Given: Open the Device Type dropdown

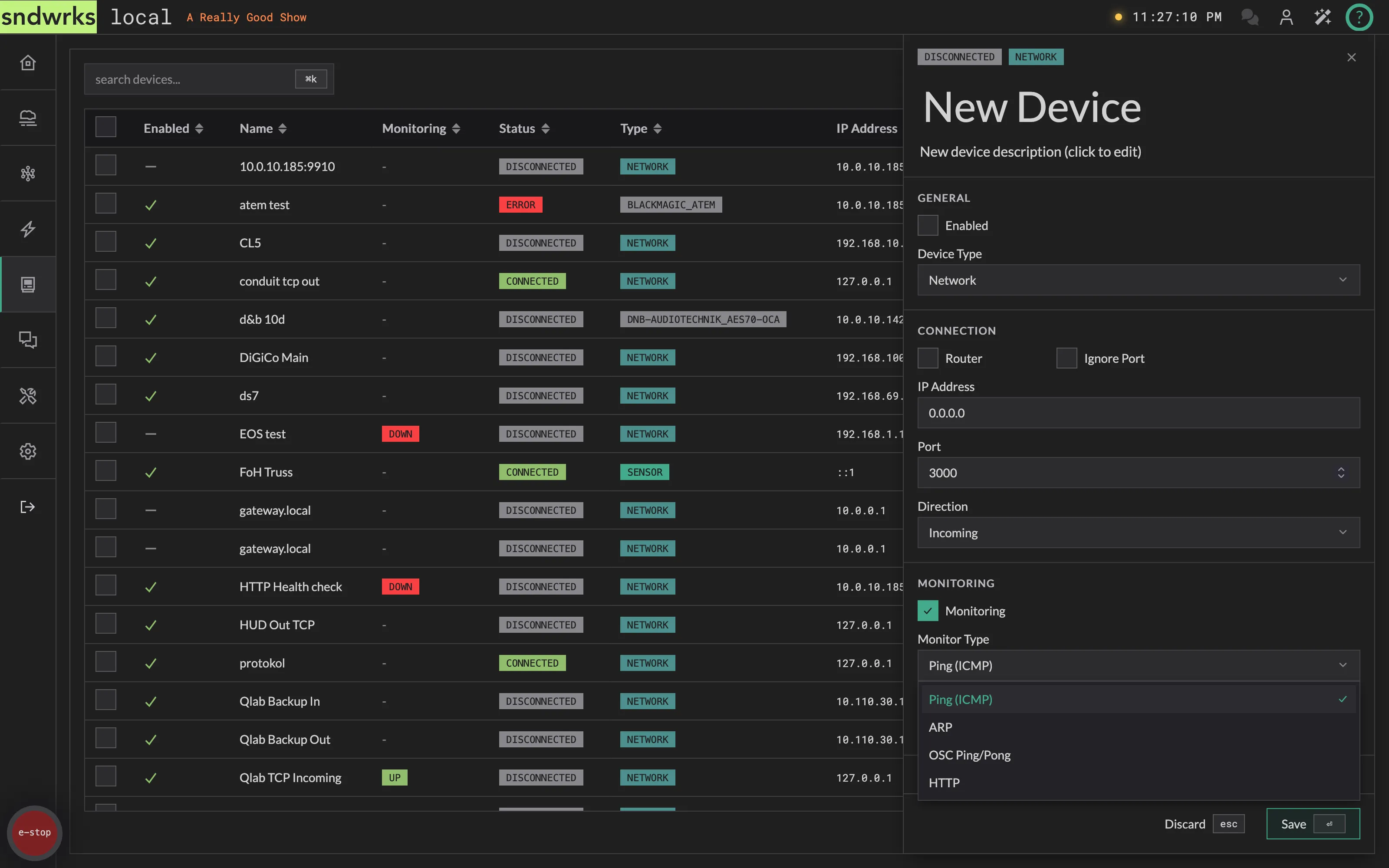Looking at the screenshot, I should click(1138, 280).
